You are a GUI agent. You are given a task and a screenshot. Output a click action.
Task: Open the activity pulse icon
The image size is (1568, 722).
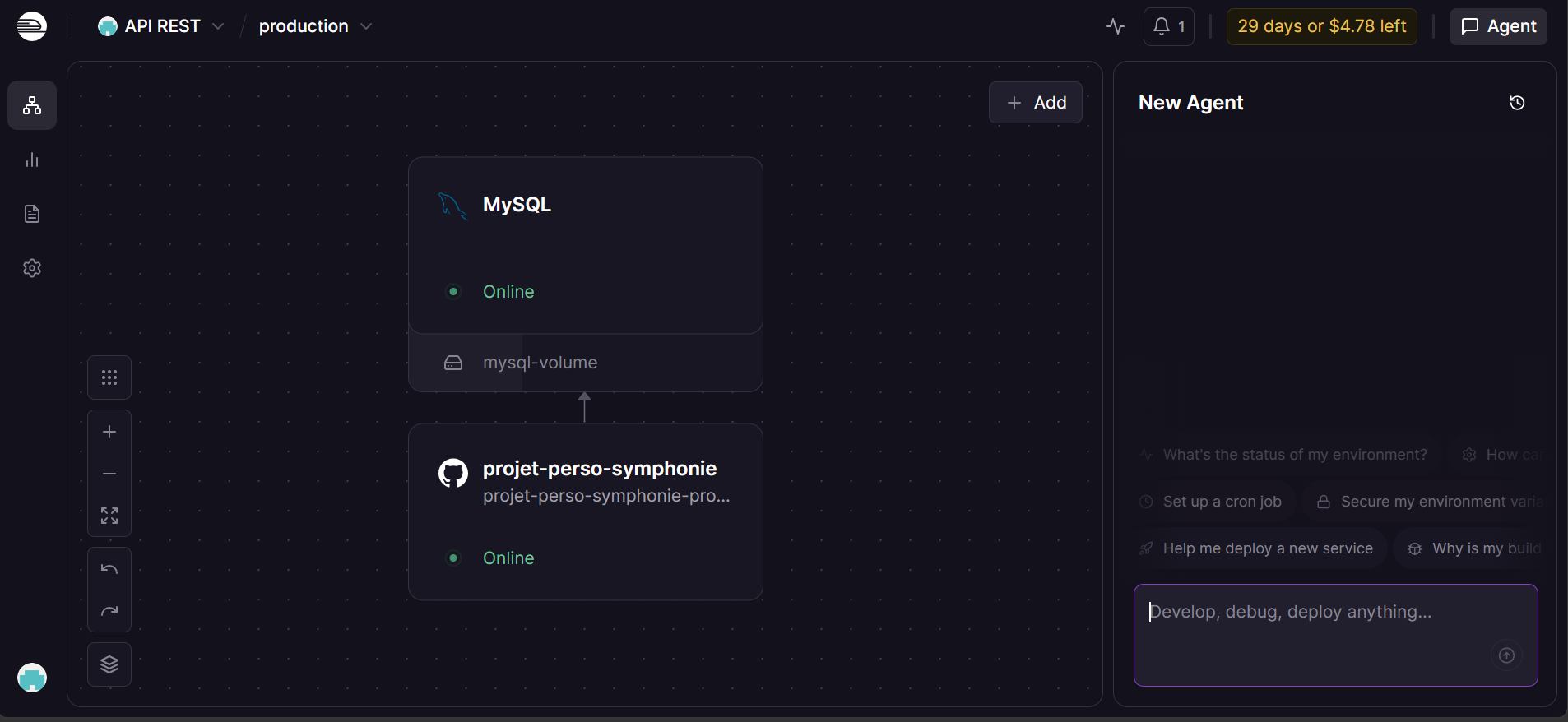(x=1116, y=26)
